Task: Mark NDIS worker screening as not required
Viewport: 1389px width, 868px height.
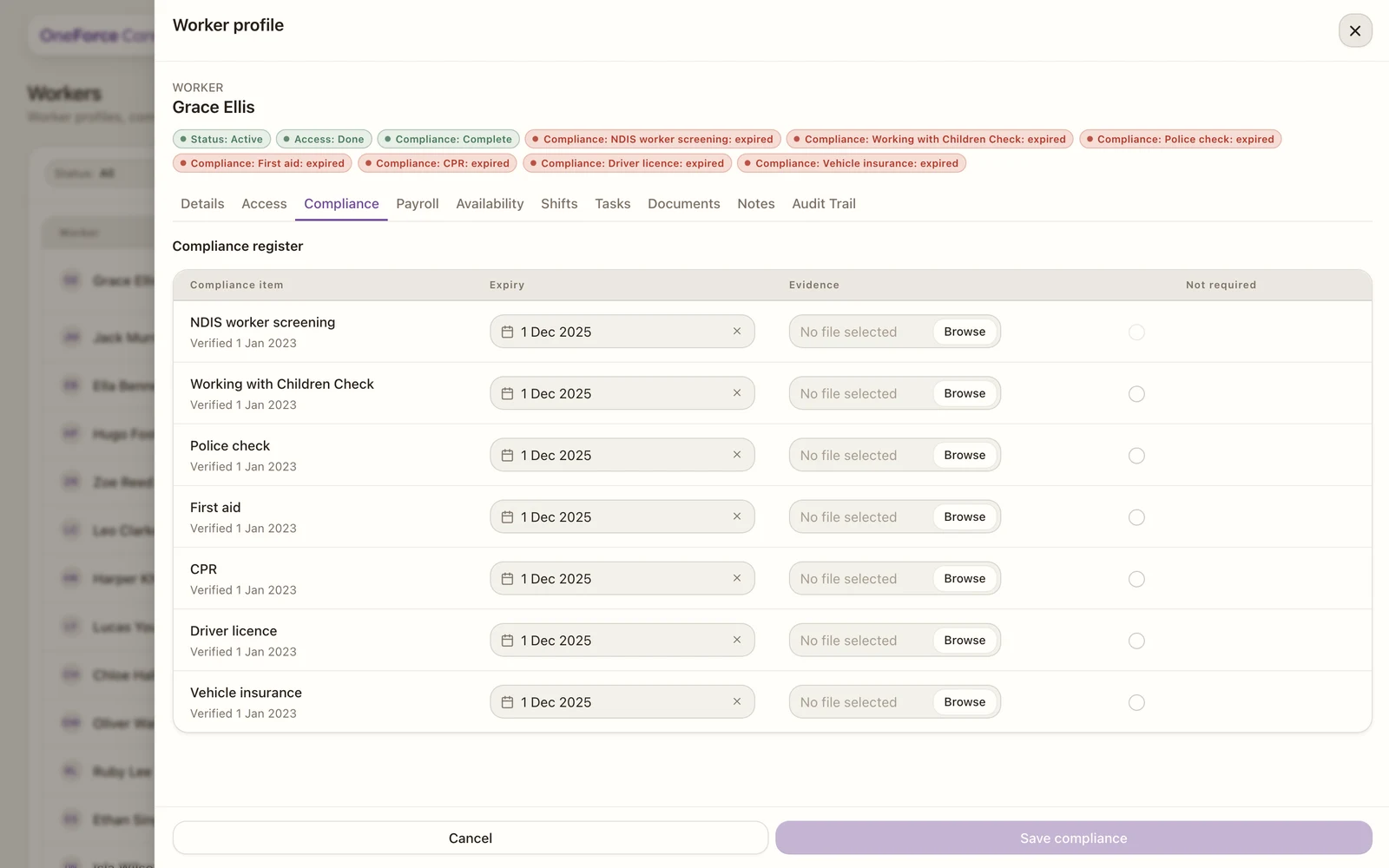Action: [1136, 332]
